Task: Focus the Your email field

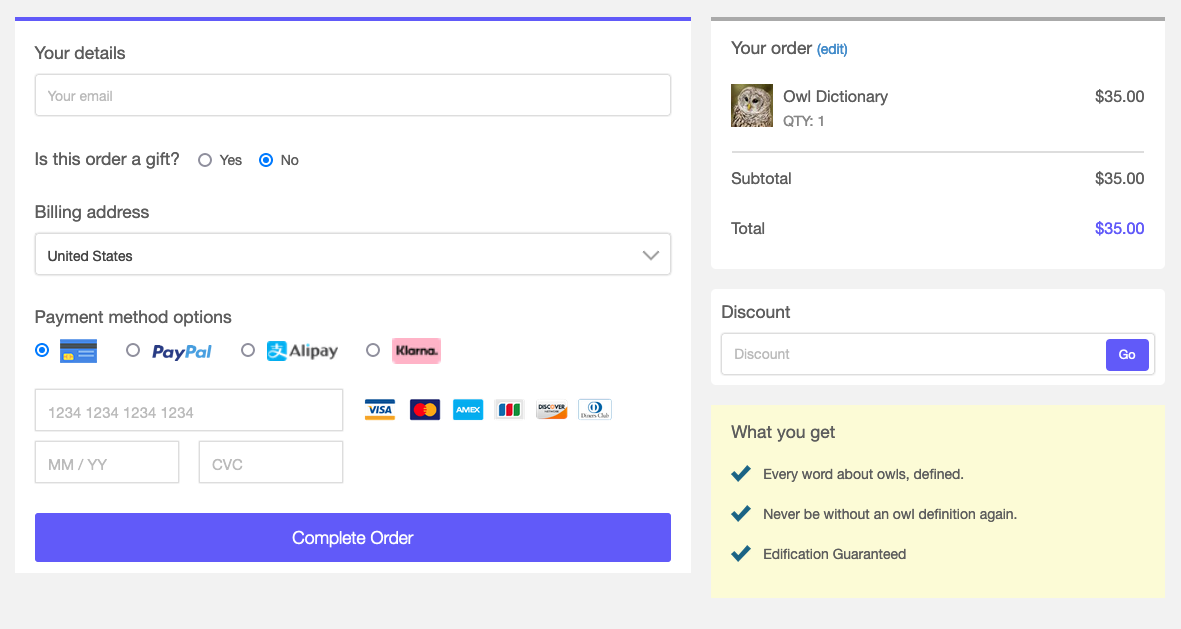Action: [352, 96]
